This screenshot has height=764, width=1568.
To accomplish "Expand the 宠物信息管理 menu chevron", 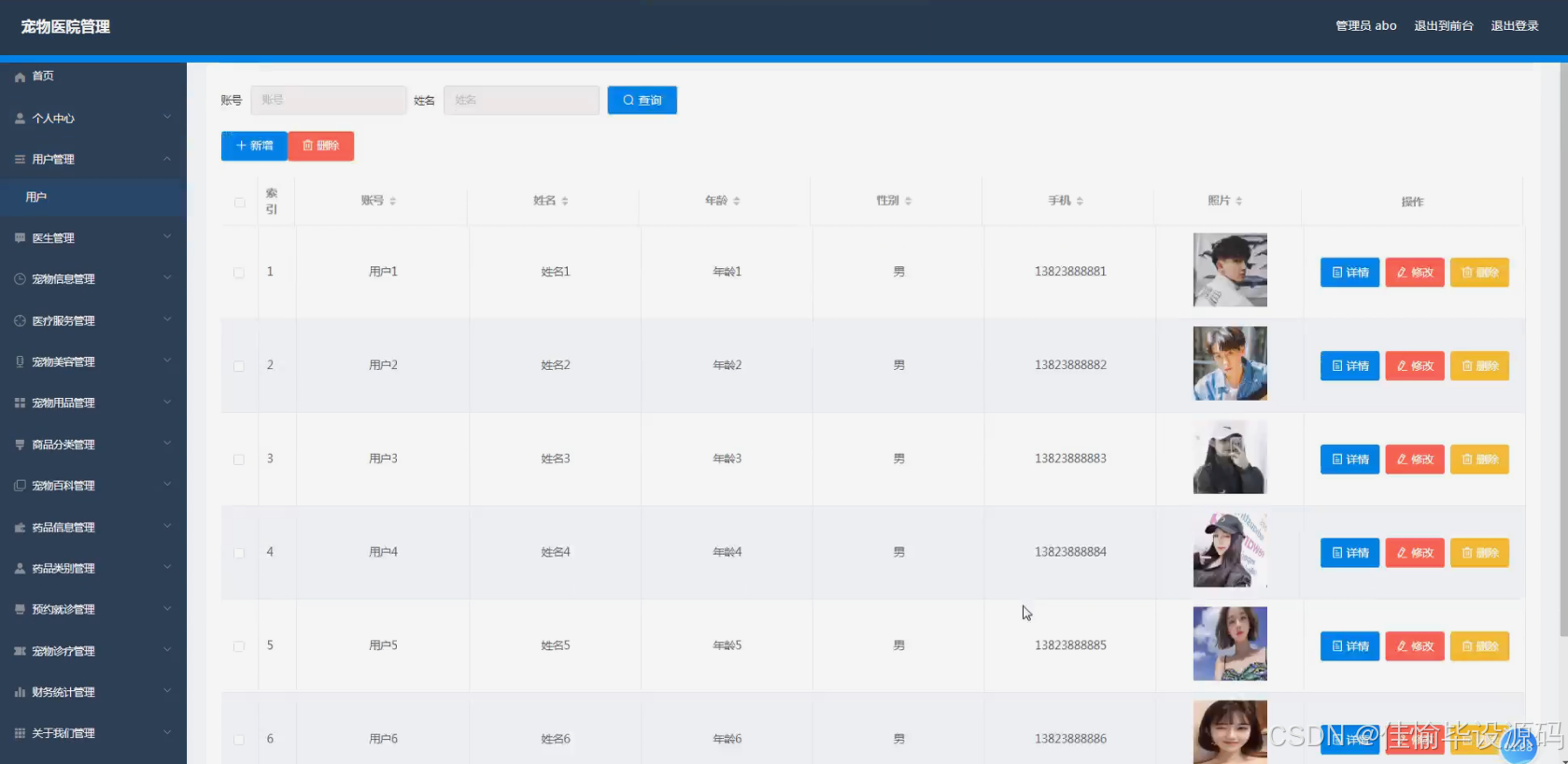I will pos(167,278).
